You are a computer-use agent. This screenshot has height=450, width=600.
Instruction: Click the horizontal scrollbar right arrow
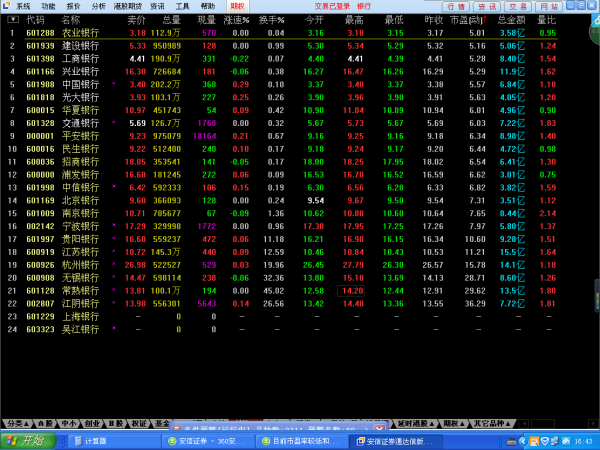(x=593, y=423)
